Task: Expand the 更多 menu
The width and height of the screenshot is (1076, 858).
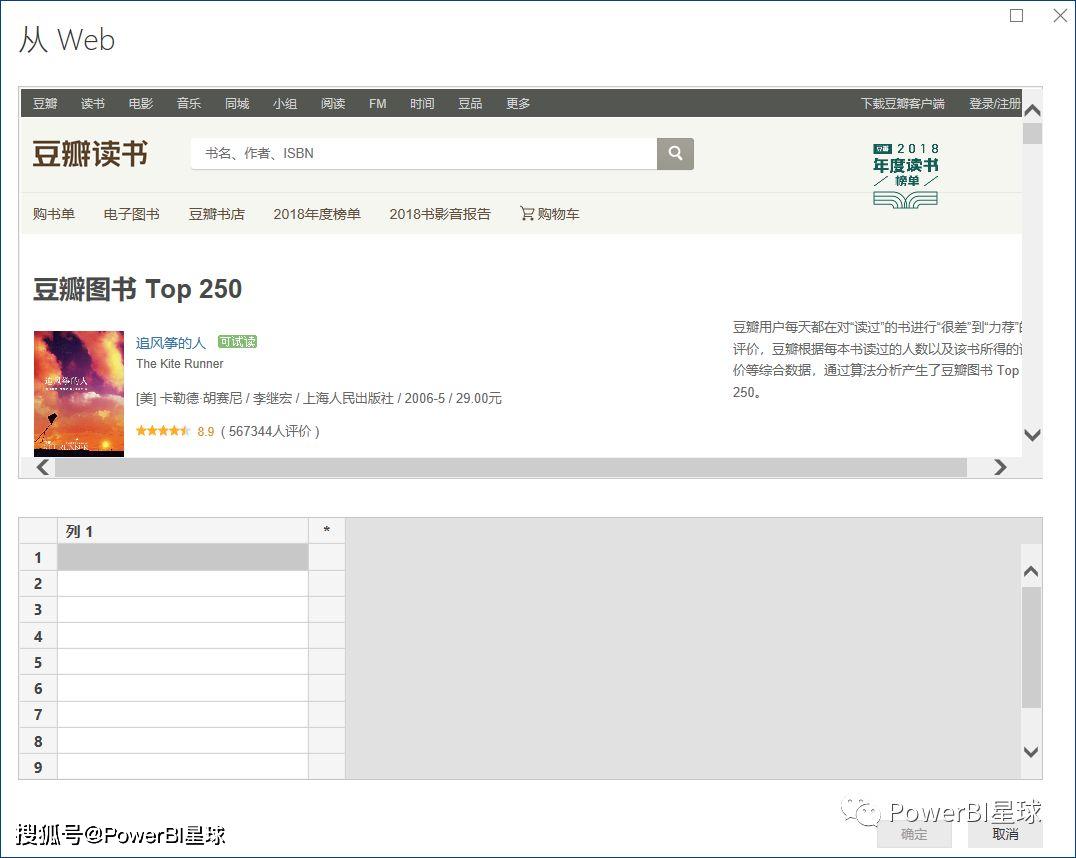Action: (x=518, y=104)
